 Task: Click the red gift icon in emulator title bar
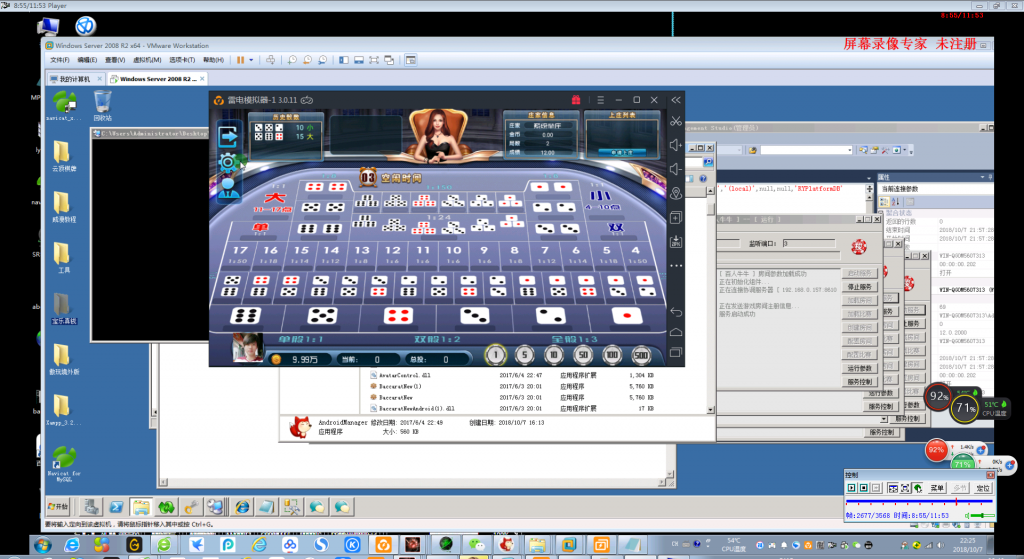click(x=576, y=100)
